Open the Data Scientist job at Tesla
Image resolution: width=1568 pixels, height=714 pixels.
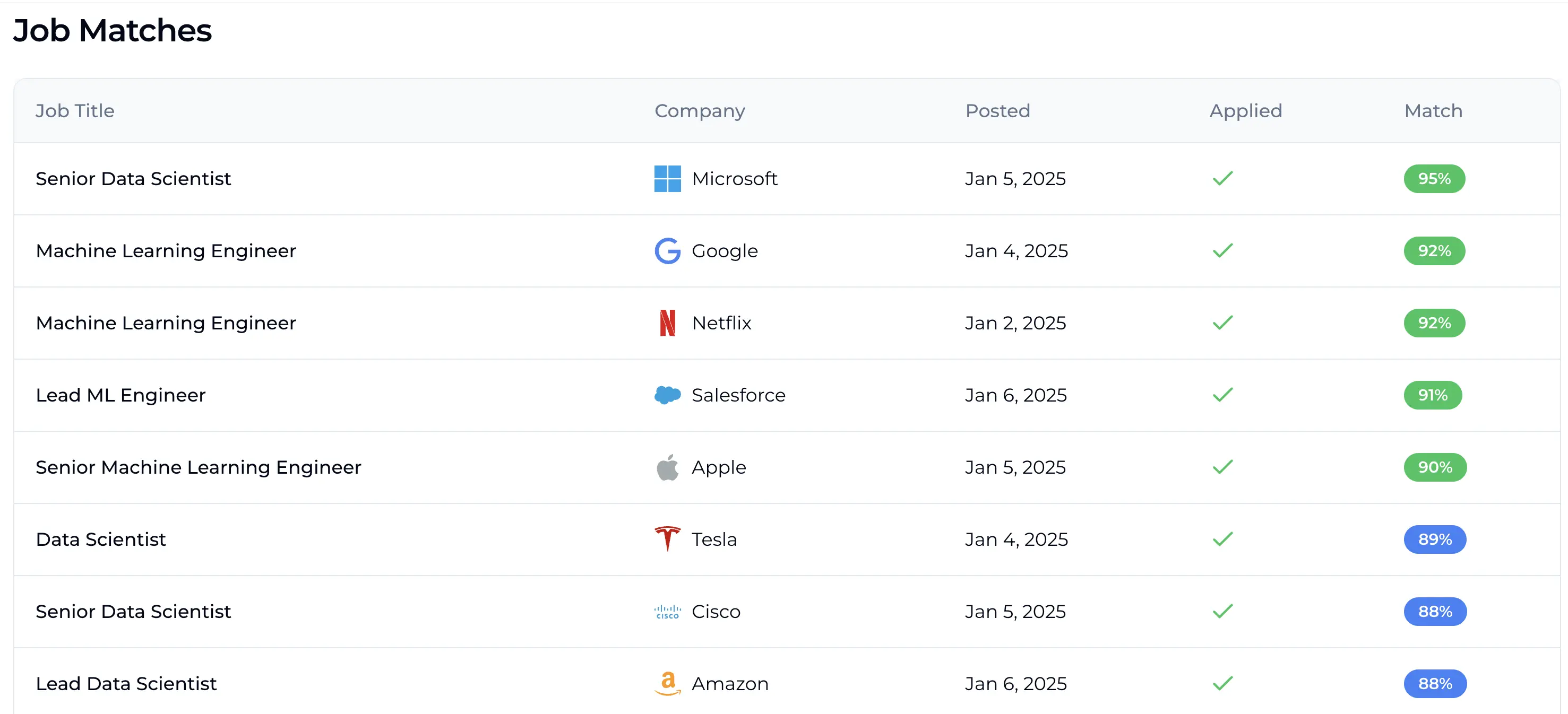tap(100, 539)
